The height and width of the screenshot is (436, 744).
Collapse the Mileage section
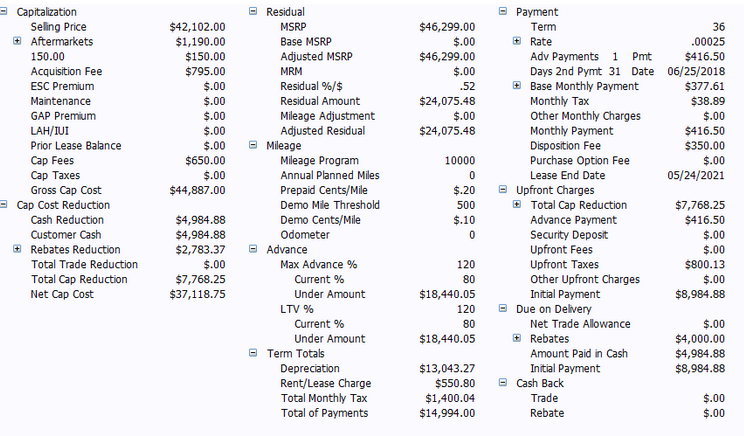pyautogui.click(x=253, y=145)
